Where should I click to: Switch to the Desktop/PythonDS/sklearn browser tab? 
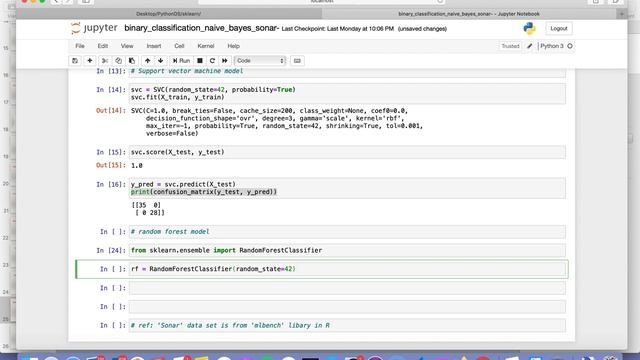coord(169,14)
